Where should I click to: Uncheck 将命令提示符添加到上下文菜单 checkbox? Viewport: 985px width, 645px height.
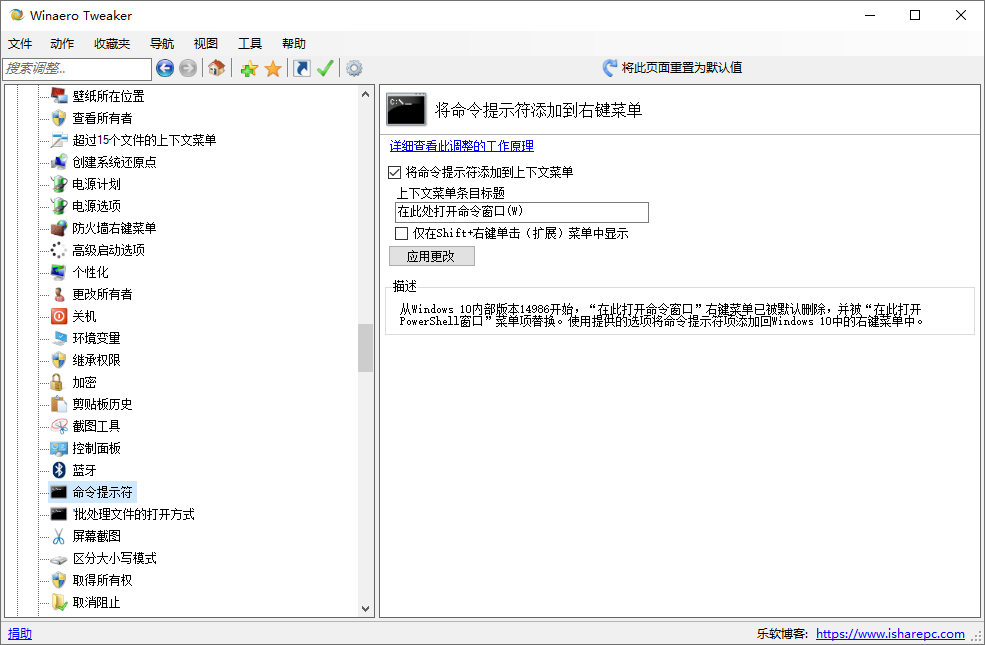(x=395, y=172)
